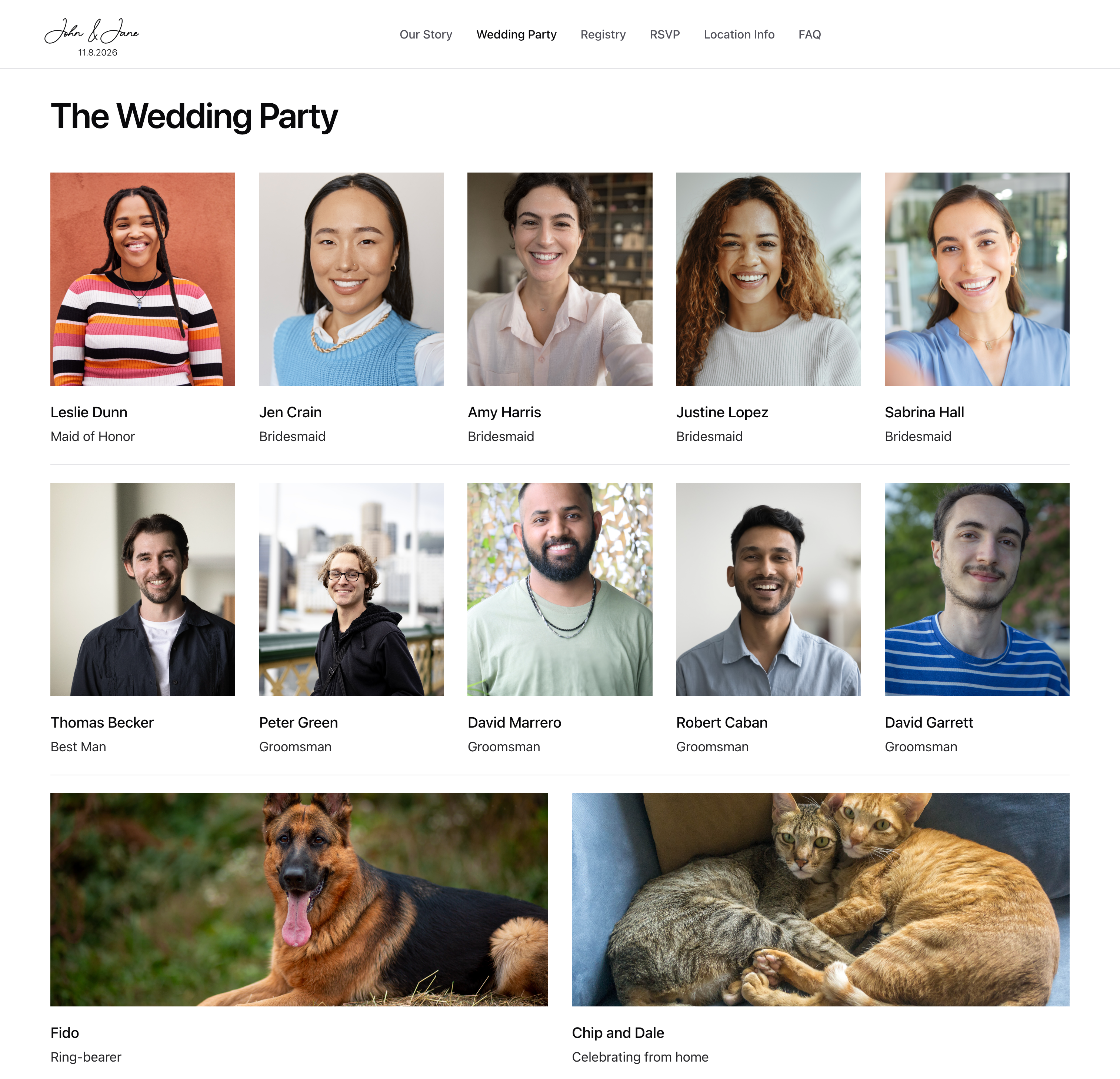Select the FAQ navigation item

click(809, 34)
